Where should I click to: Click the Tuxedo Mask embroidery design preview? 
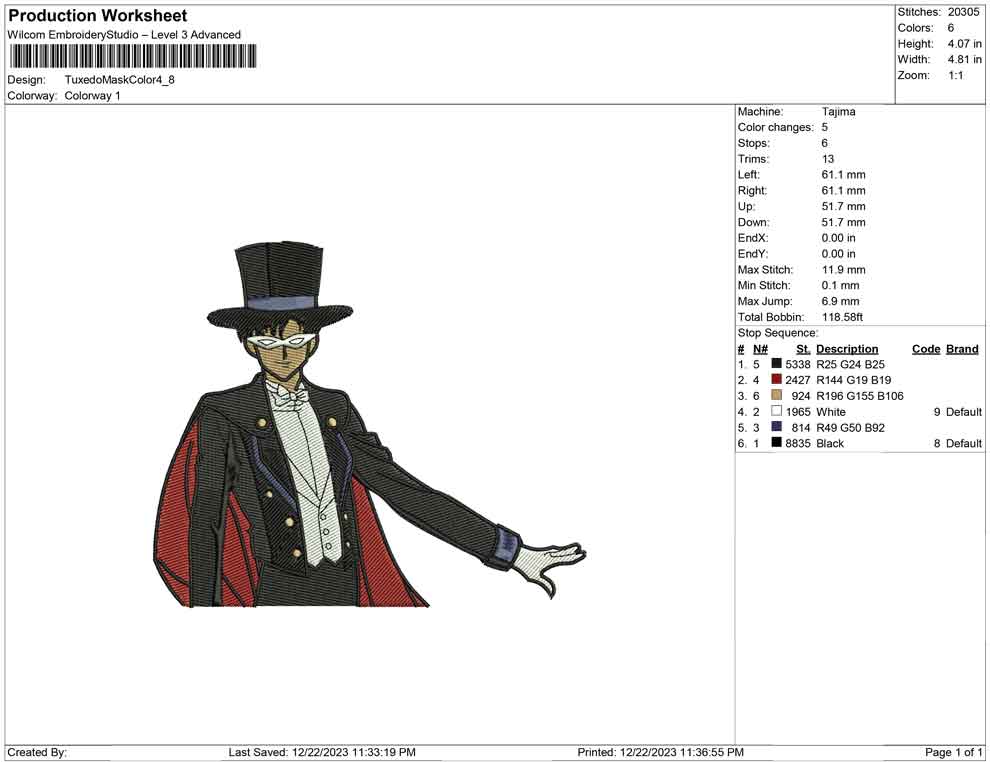[x=369, y=425]
